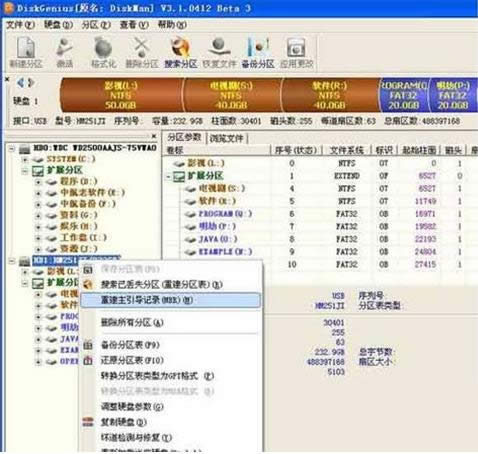This screenshot has width=478, height=454.
Task: Choose 重建主引导记录 (MBR) in context menu
Action: (170, 300)
